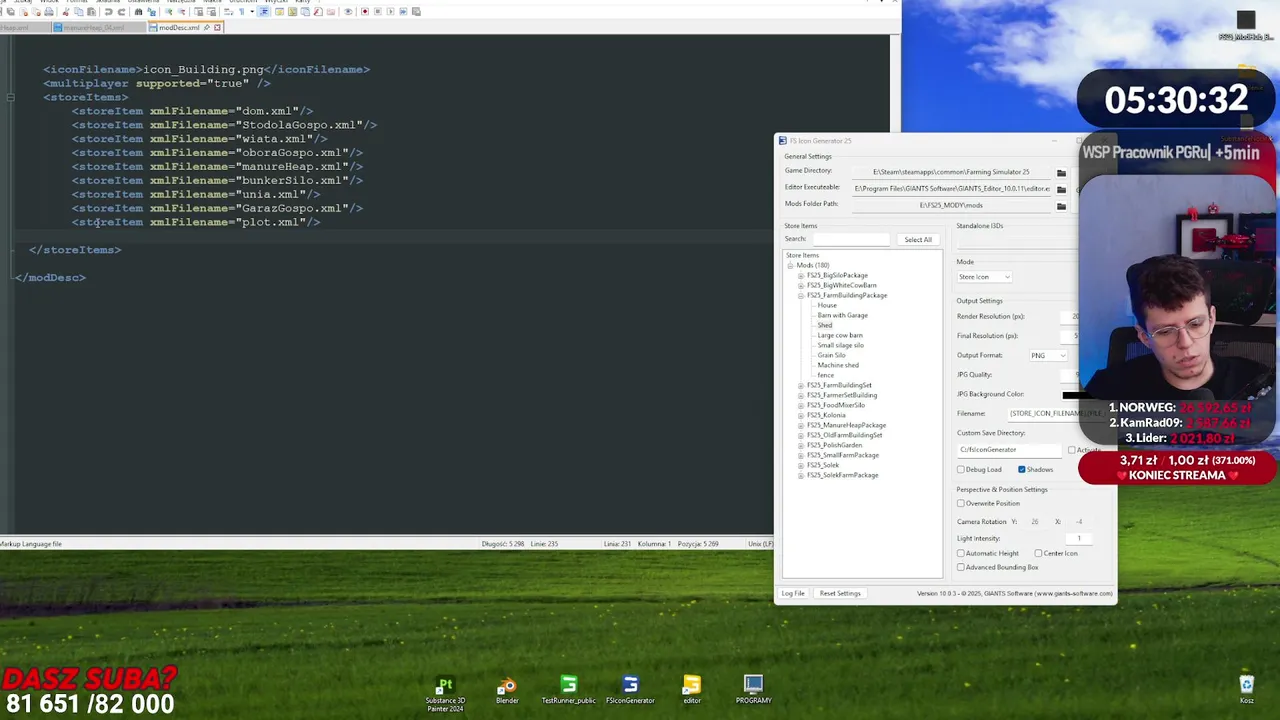Enable the Center Icon checkbox
1280x720 pixels.
tap(1038, 553)
